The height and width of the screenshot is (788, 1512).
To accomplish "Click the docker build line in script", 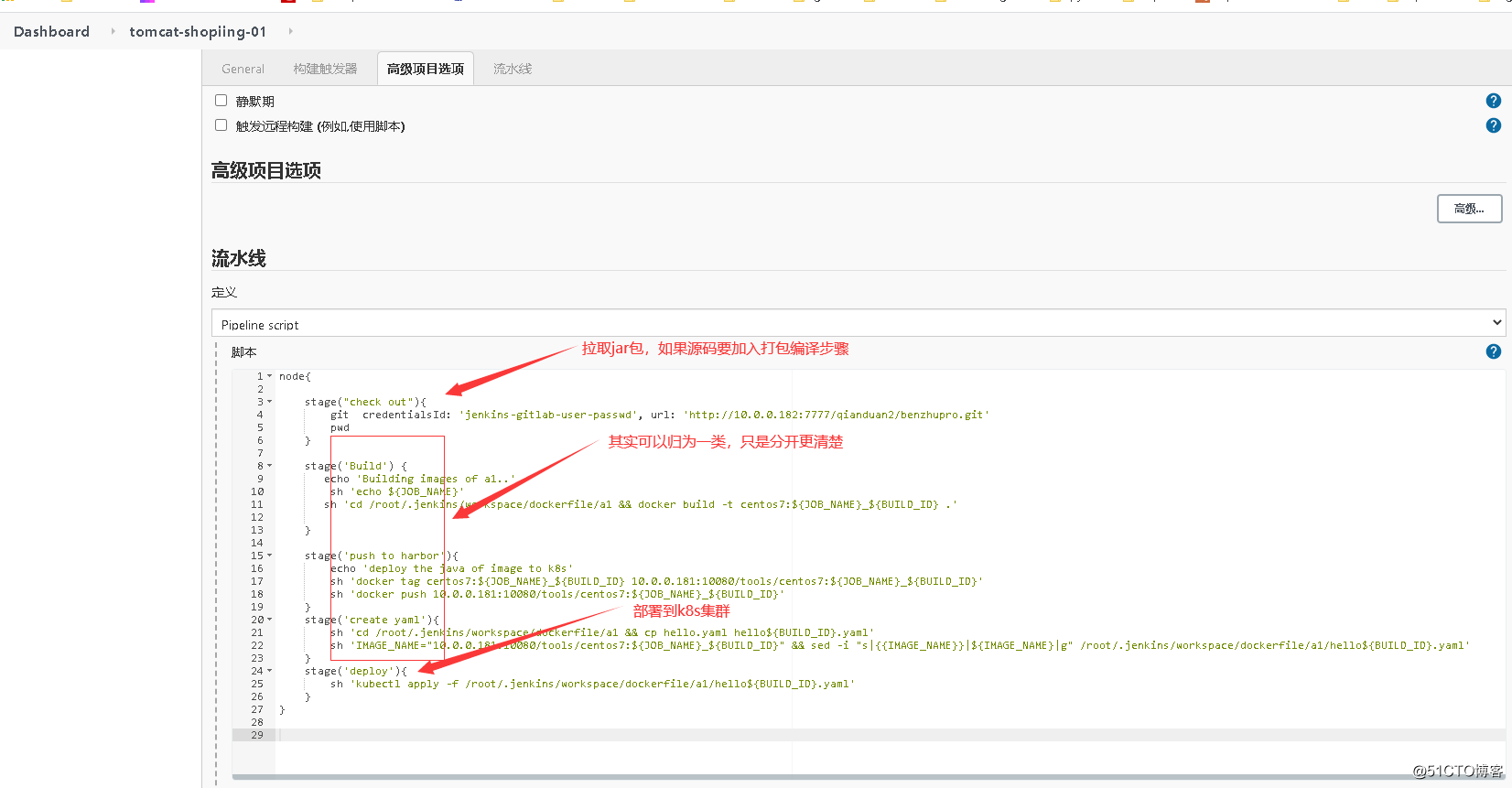I will pyautogui.click(x=641, y=504).
